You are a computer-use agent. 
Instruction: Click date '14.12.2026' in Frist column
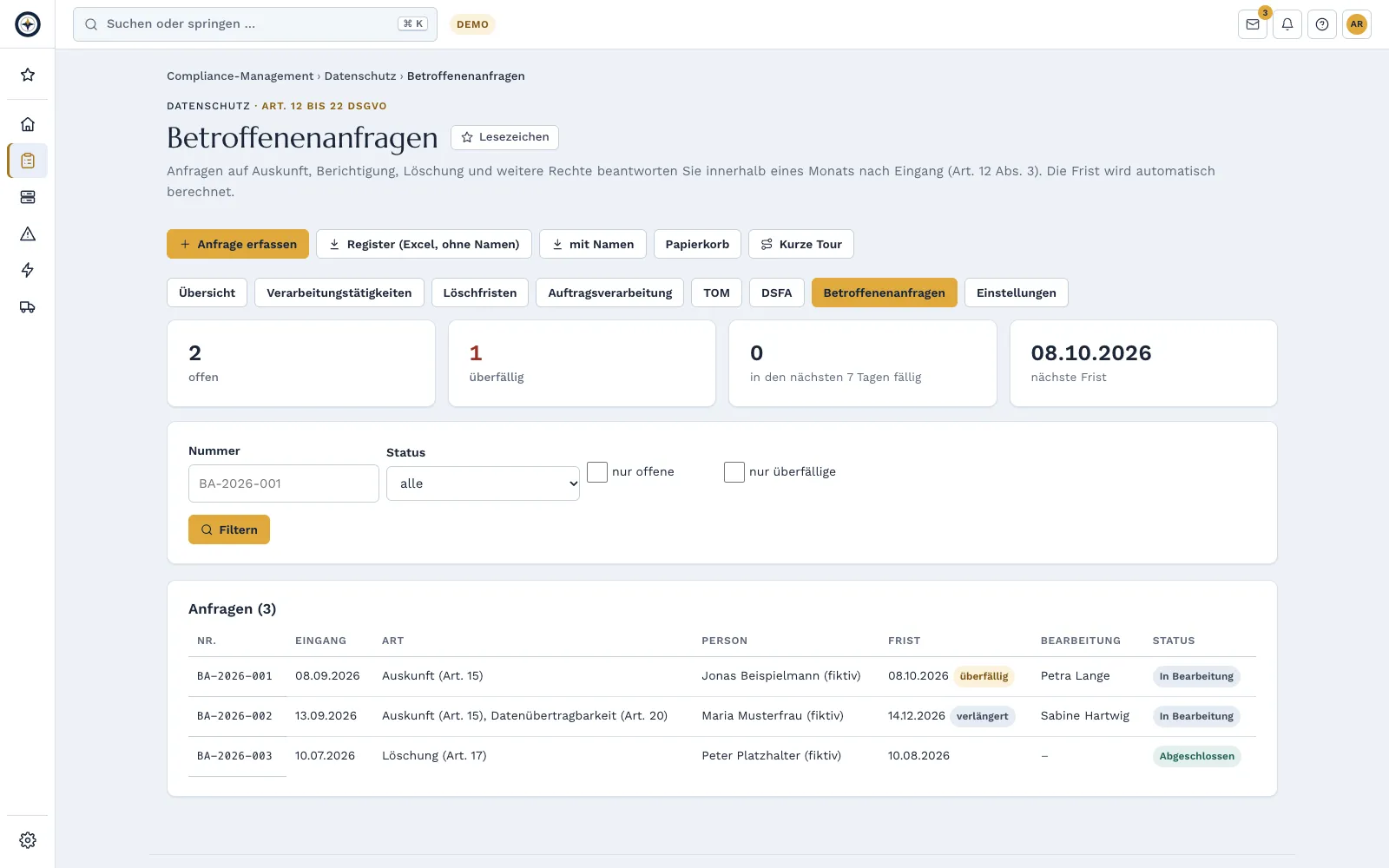917,716
